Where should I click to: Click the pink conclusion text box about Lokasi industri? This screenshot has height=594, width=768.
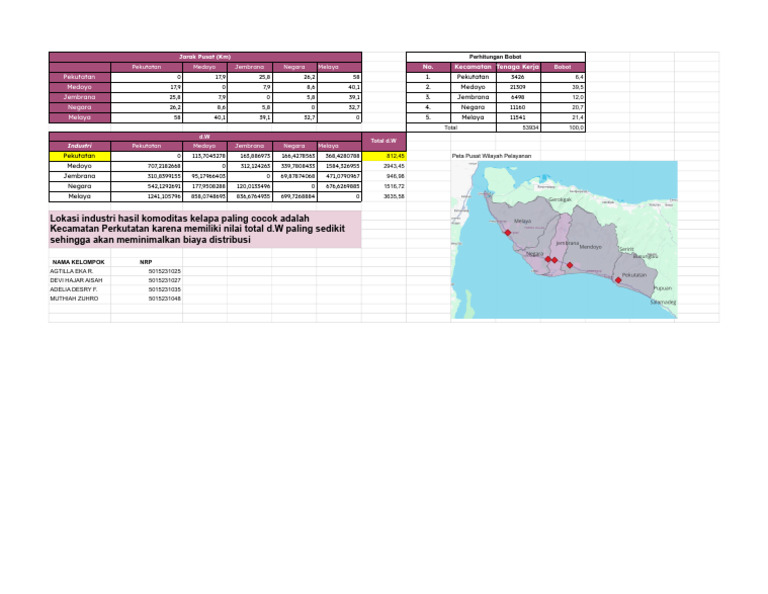click(x=205, y=229)
